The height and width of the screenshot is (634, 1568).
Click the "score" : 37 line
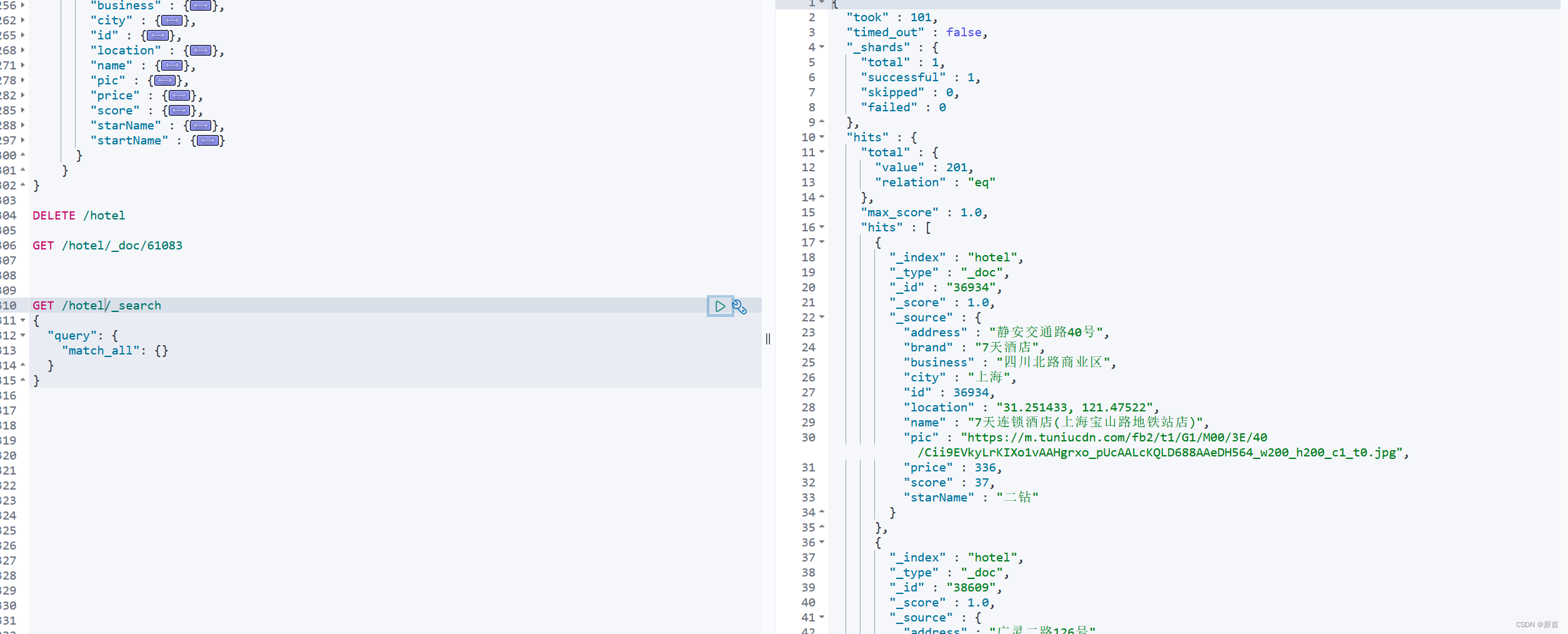pyautogui.click(x=949, y=483)
